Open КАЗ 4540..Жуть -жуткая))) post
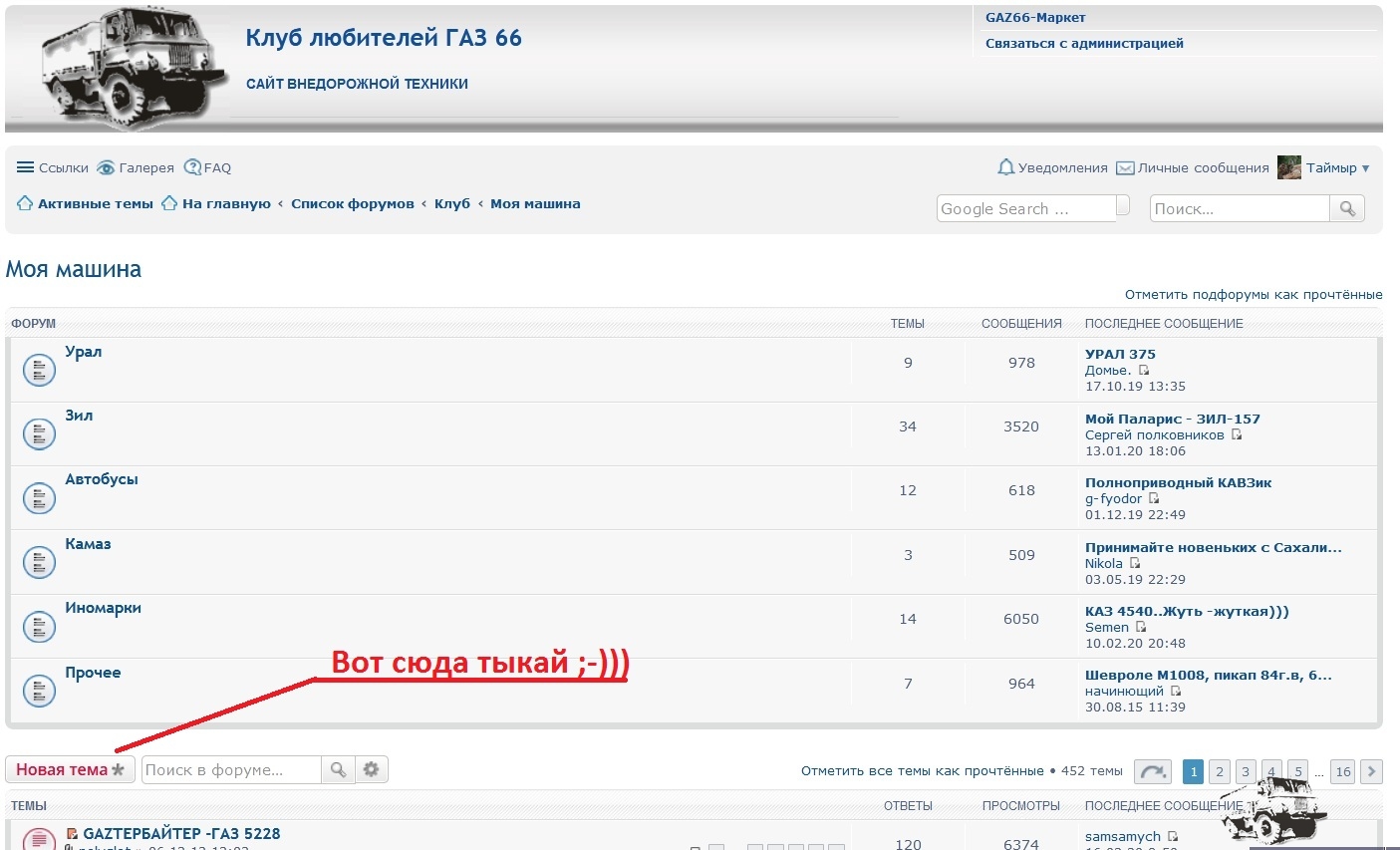1400x850 pixels. coord(1187,611)
